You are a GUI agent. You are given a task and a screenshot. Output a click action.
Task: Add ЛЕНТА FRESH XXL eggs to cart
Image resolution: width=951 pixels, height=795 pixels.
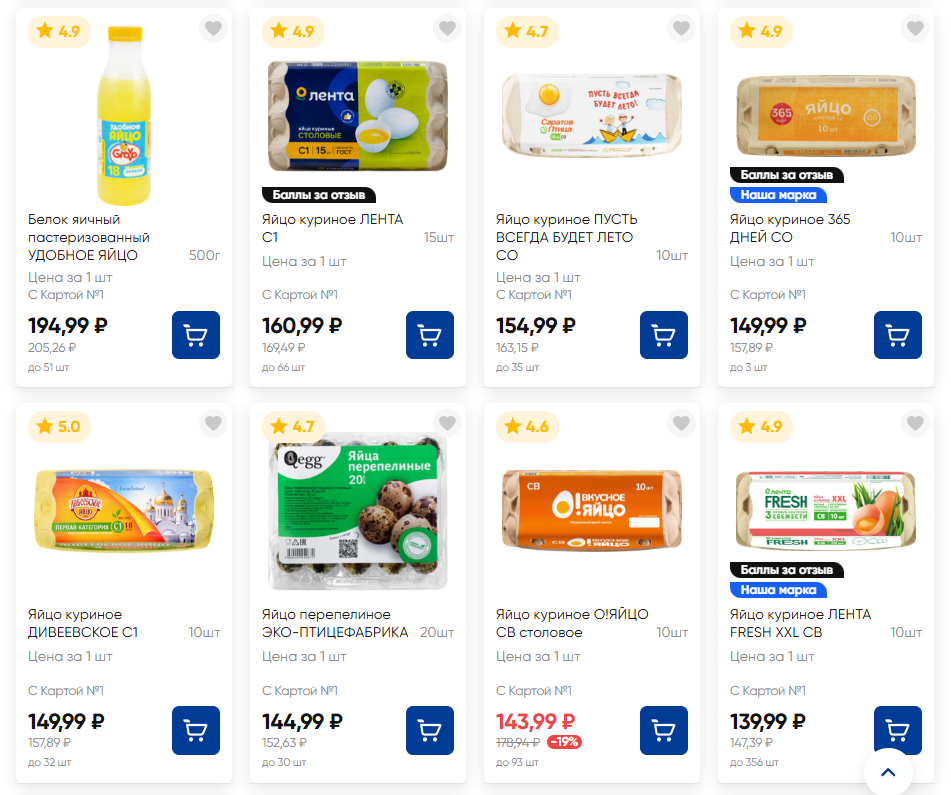(898, 730)
